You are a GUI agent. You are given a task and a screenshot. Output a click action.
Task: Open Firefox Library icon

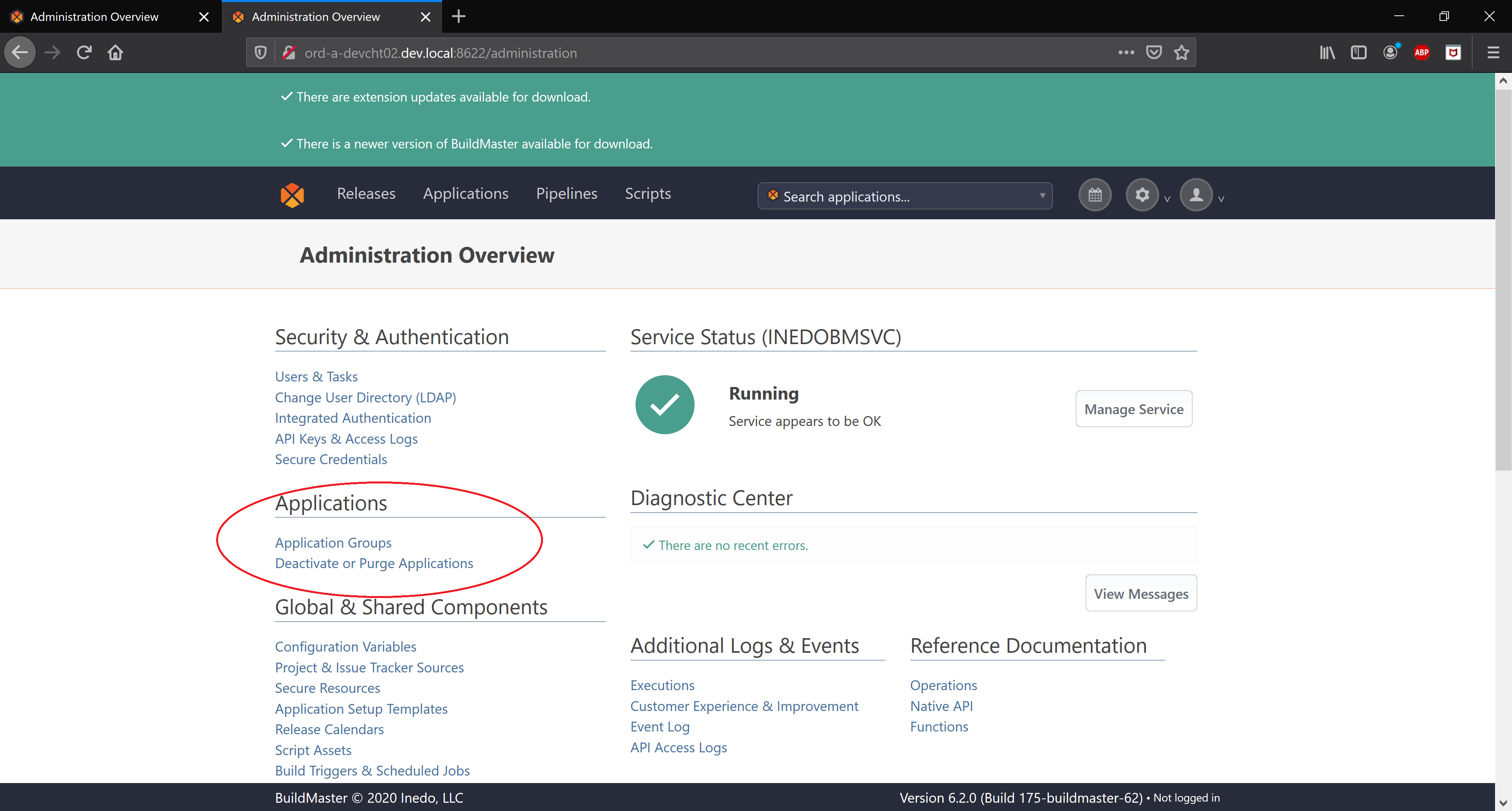tap(1327, 52)
